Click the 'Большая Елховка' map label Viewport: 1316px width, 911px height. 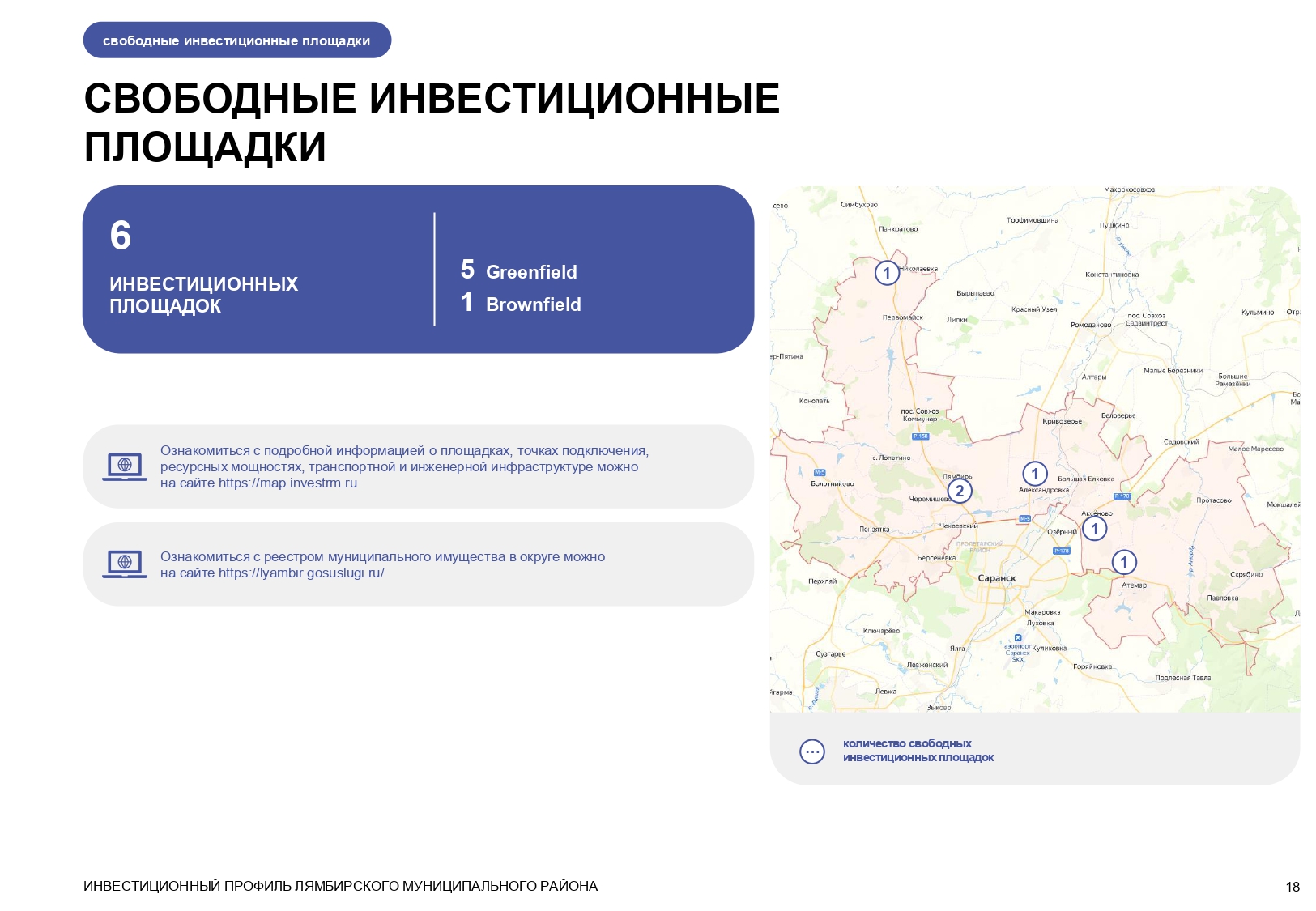1086,479
